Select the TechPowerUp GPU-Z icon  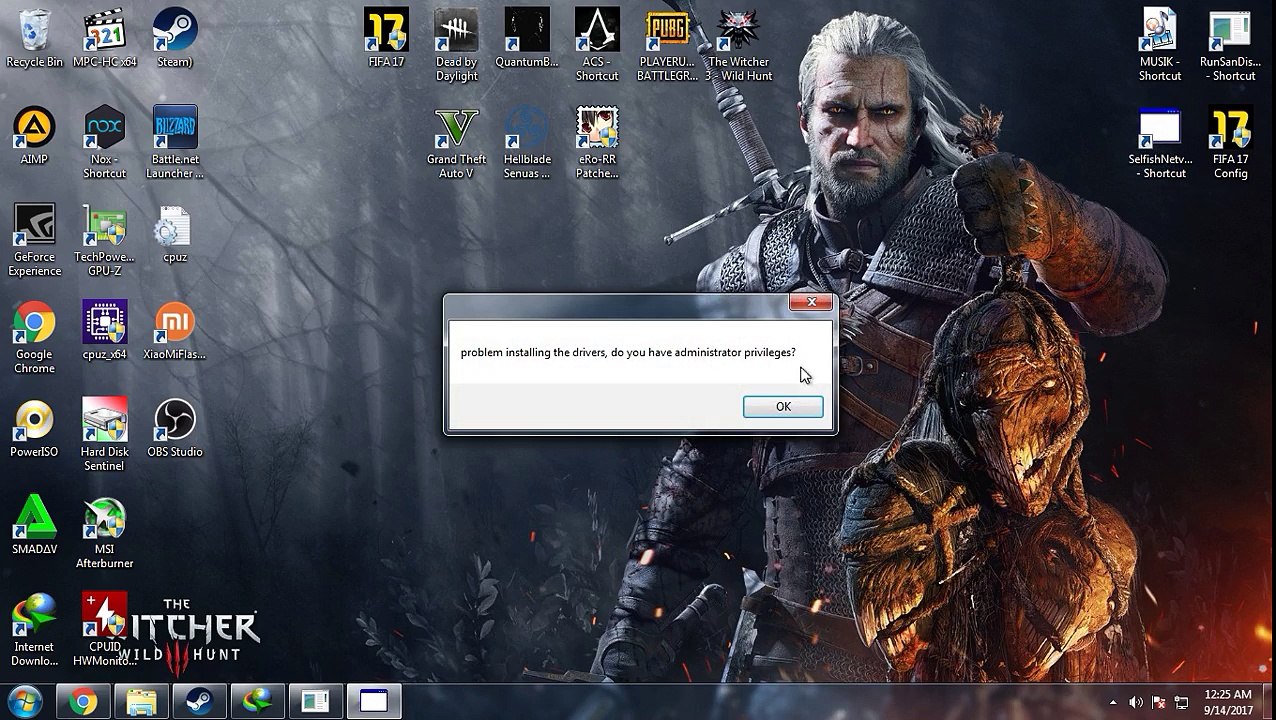105,240
